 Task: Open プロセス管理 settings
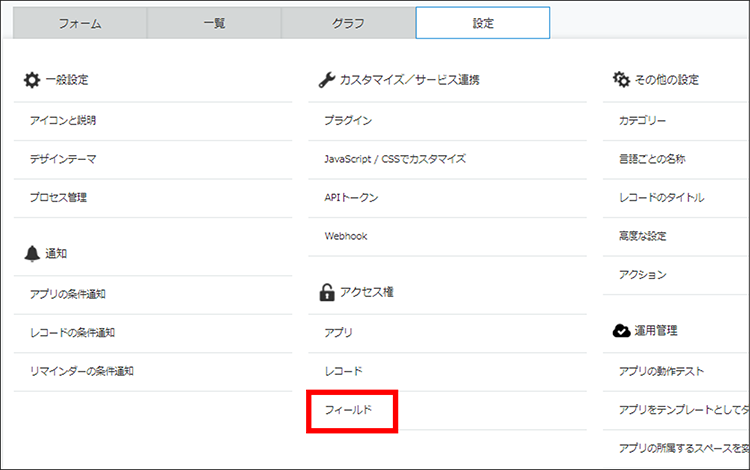58,197
